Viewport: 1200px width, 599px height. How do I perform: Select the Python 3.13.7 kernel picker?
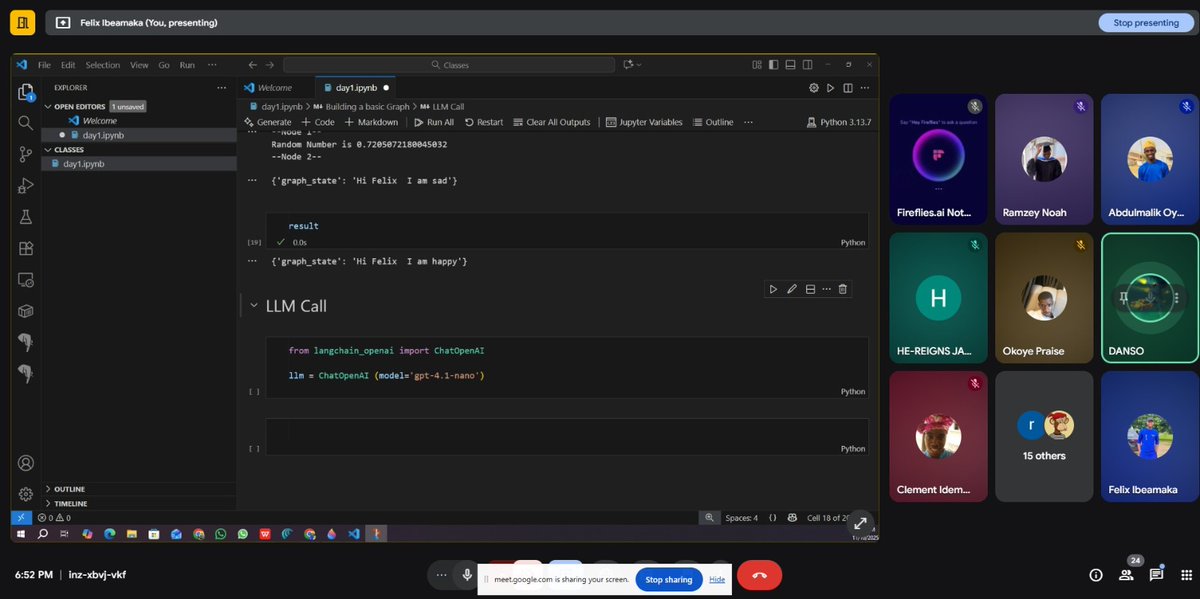(839, 122)
